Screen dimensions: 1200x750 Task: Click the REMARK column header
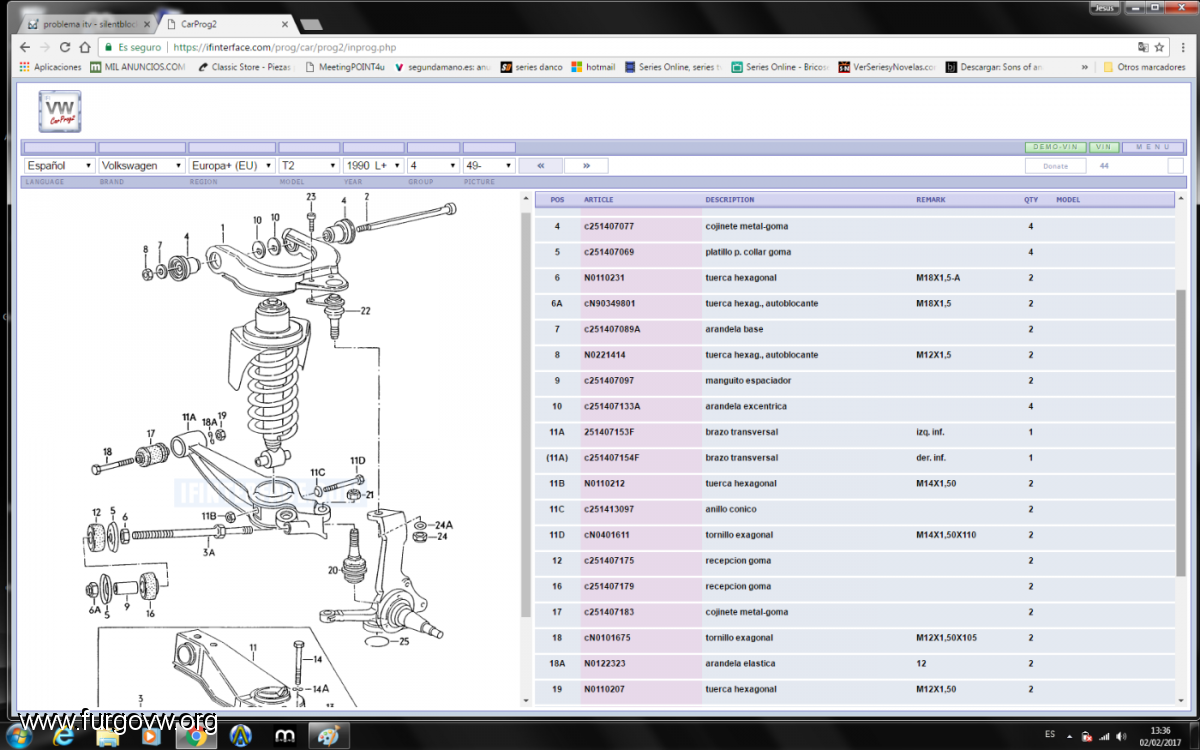pos(932,200)
